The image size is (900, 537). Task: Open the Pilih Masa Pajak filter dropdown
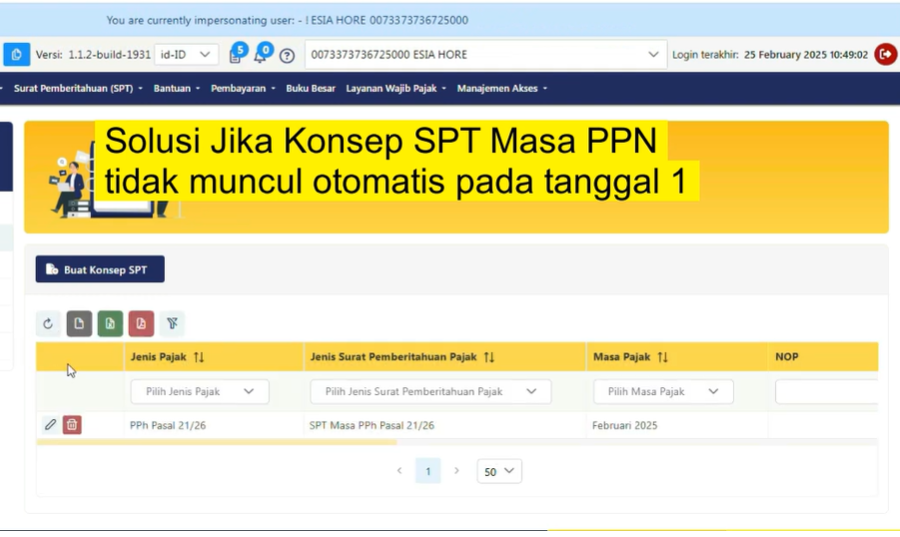point(663,391)
